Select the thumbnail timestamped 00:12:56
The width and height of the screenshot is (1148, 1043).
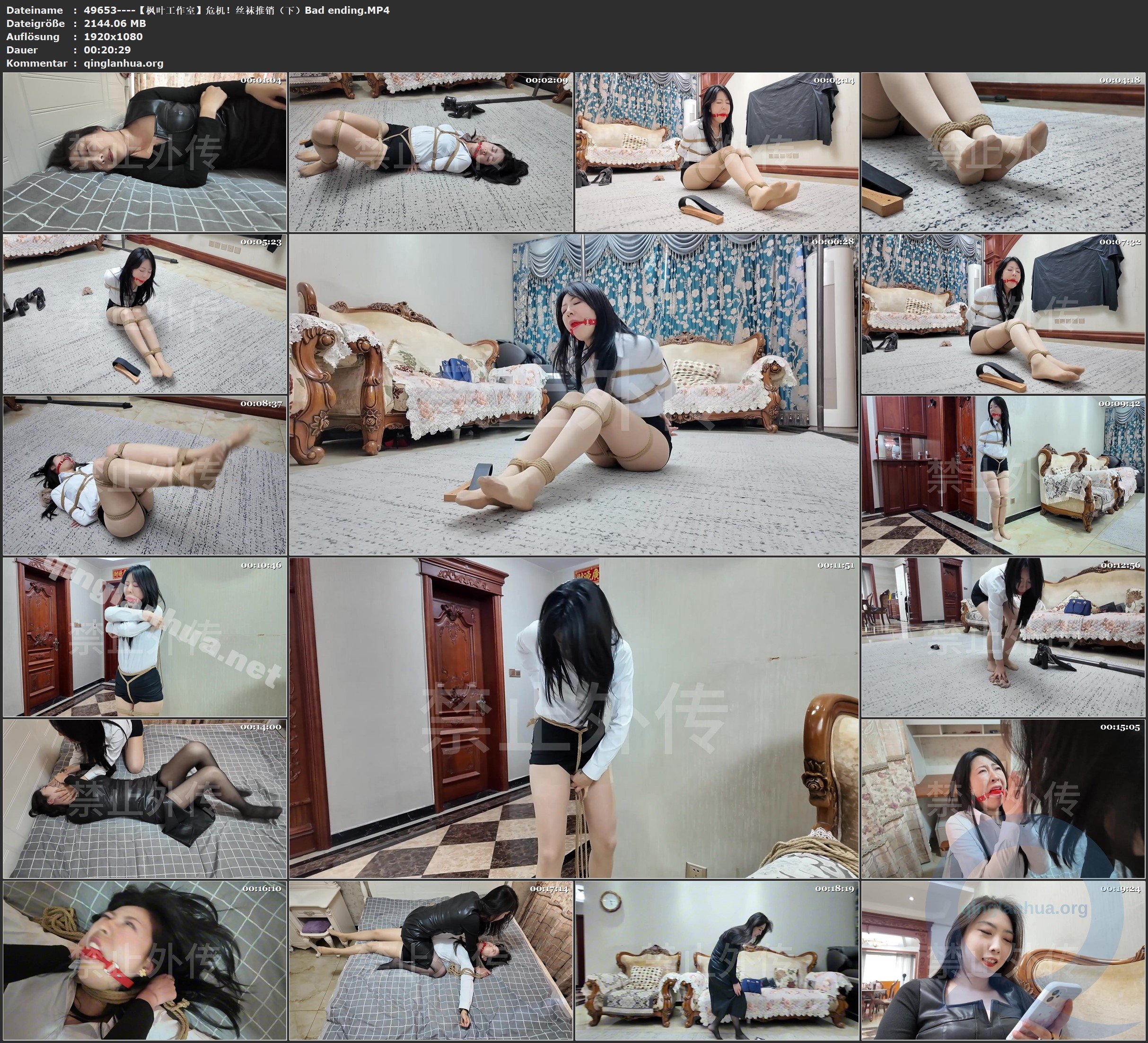(x=1003, y=637)
